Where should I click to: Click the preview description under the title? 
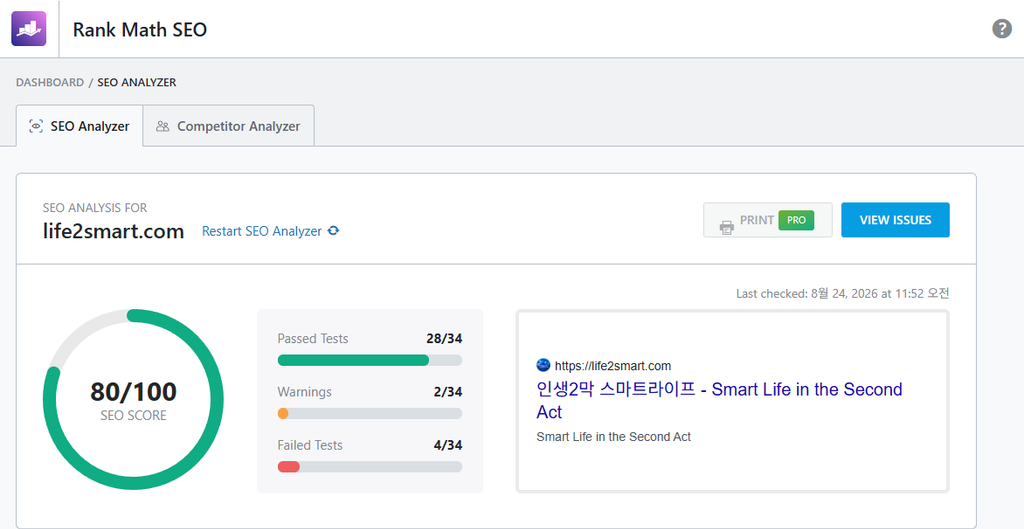point(613,437)
